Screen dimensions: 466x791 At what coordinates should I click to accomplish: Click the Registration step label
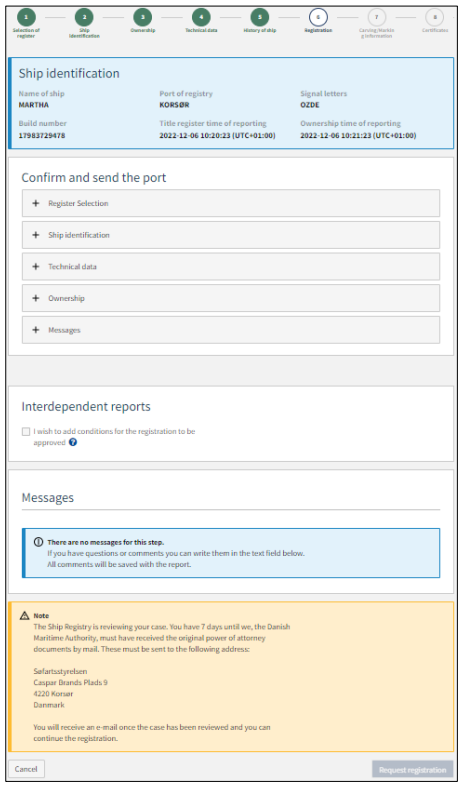click(x=318, y=30)
